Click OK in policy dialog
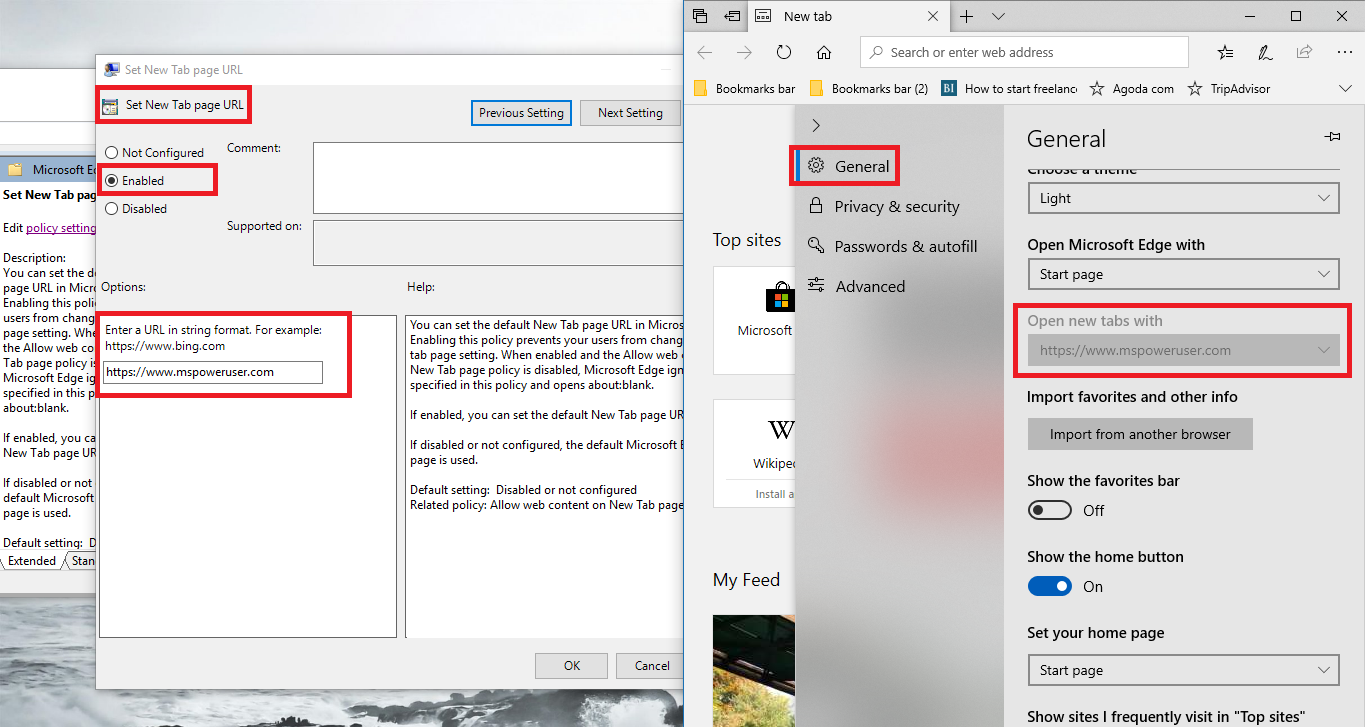 (572, 665)
